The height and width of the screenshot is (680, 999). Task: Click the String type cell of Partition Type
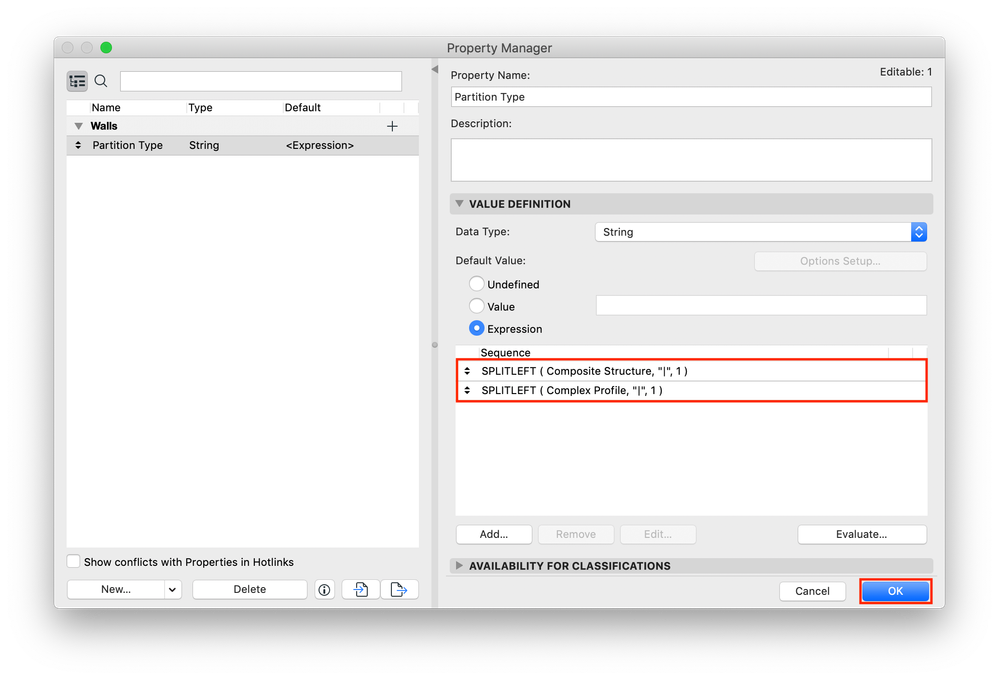pyautogui.click(x=204, y=145)
